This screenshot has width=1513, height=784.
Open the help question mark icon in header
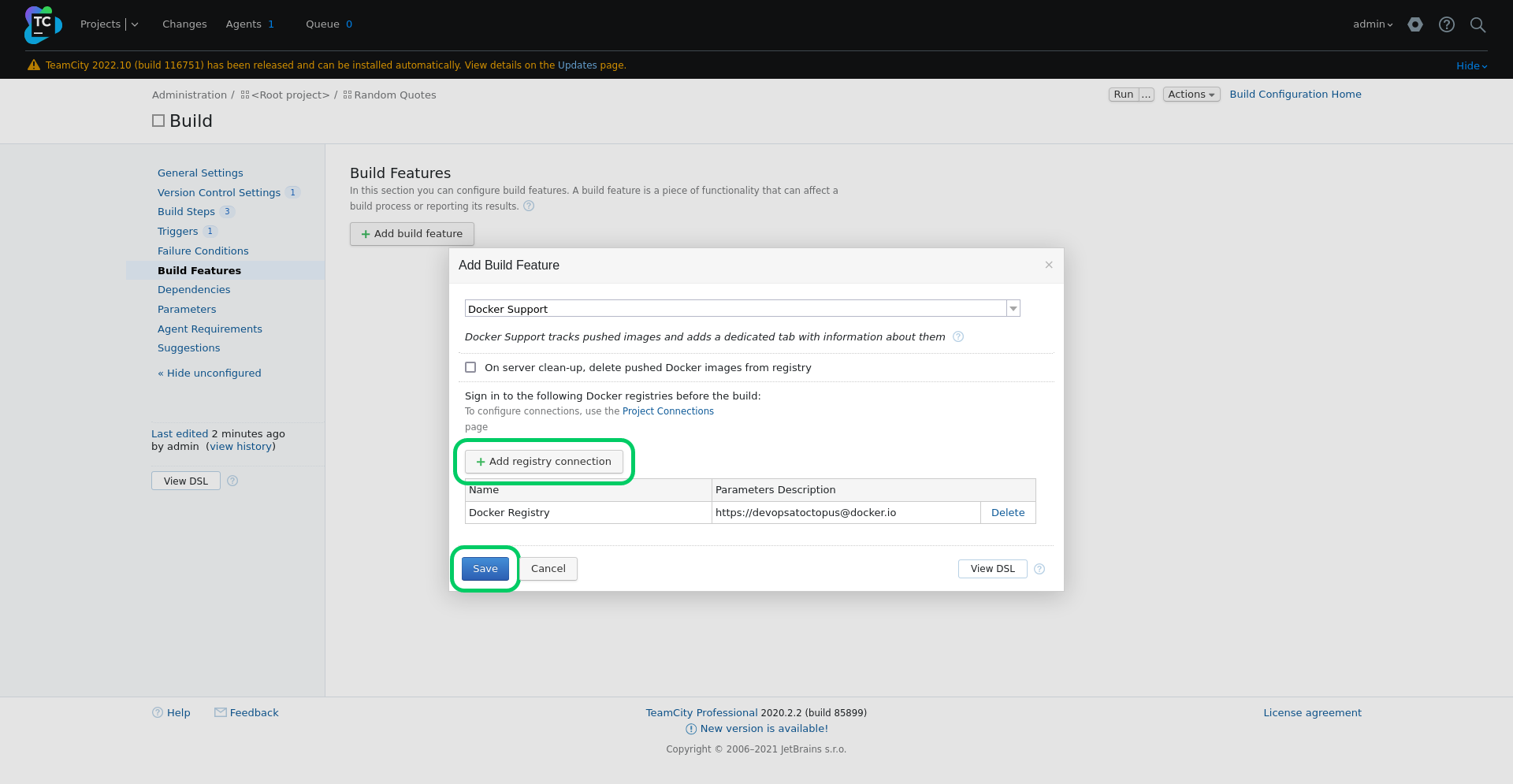(x=1447, y=24)
